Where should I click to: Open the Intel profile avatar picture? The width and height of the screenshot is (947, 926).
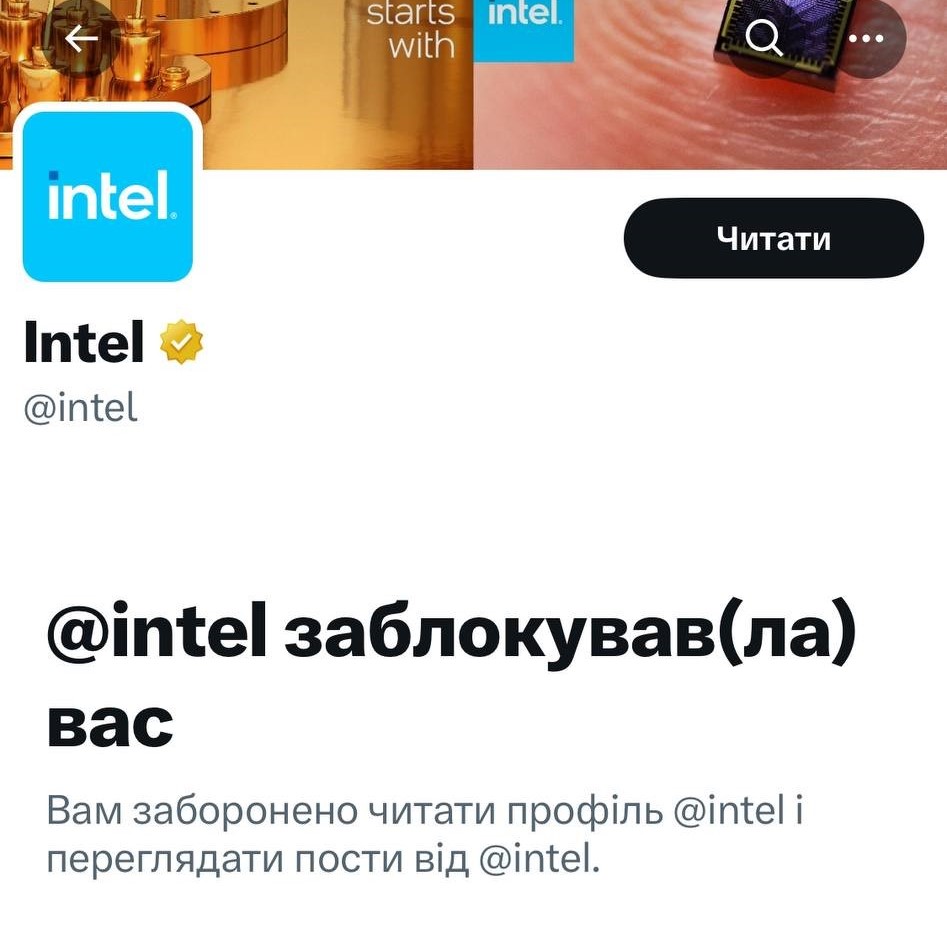(x=108, y=196)
